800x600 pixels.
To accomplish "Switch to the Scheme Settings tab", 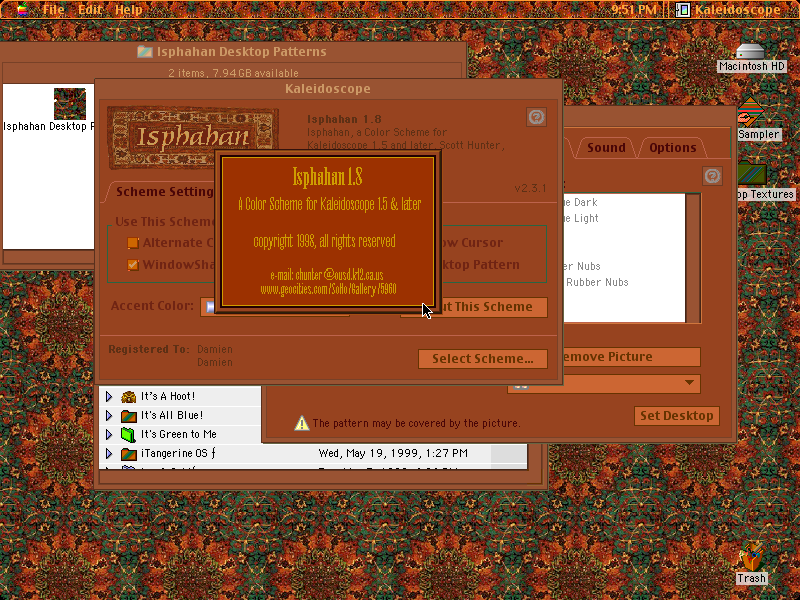I will (x=164, y=192).
